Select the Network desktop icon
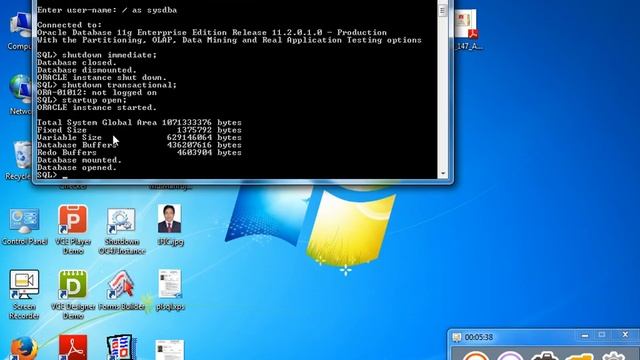The image size is (640, 360). (20, 94)
